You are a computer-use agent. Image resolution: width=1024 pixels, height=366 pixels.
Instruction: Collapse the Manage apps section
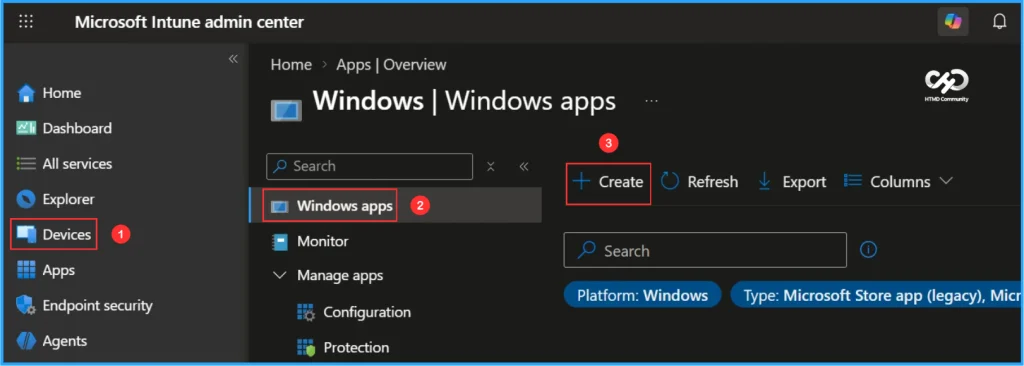pos(280,276)
